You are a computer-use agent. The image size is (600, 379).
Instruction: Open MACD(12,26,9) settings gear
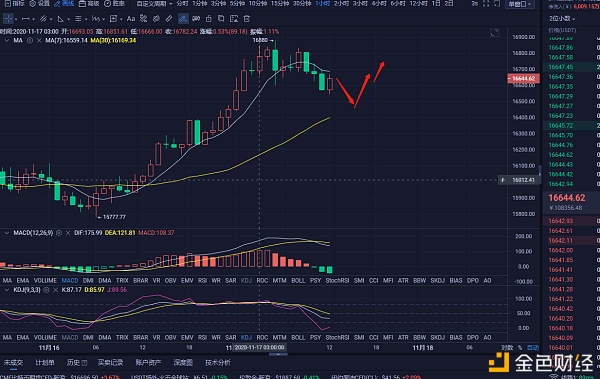(59, 233)
